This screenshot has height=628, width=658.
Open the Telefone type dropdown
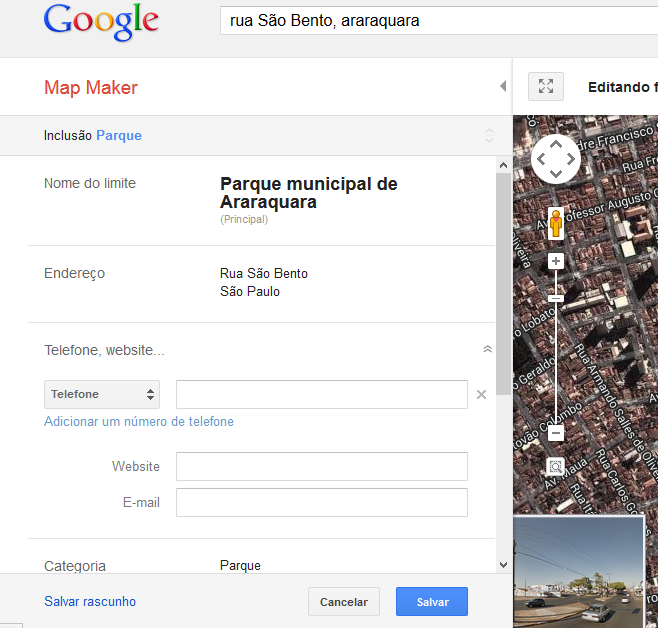[102, 394]
